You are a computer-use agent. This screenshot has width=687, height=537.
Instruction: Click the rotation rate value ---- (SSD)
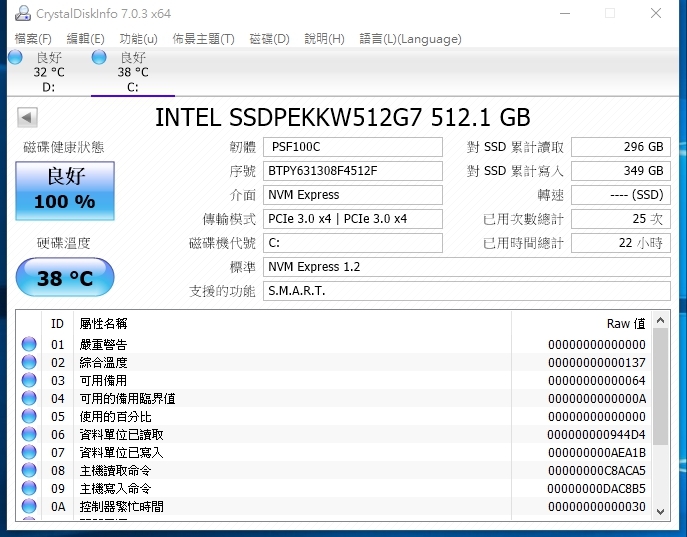coord(621,195)
